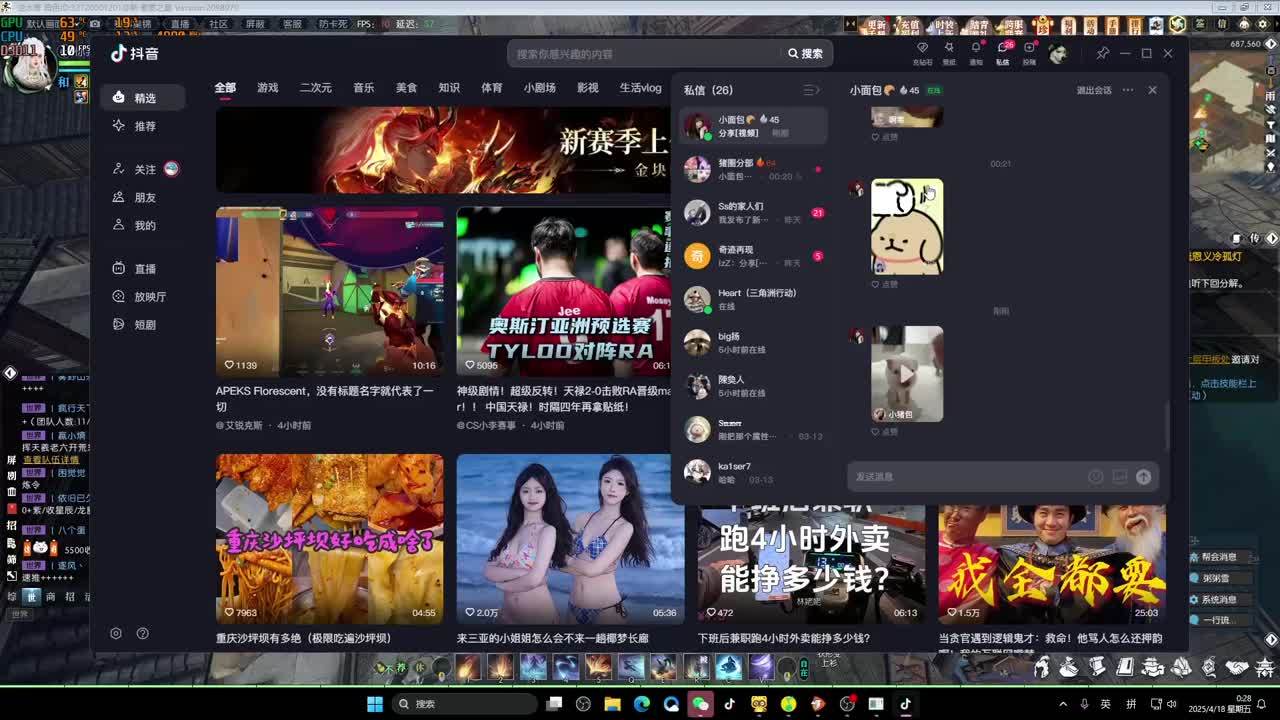Open the 通知 notifications bell icon
The image size is (1280, 720).
976,50
